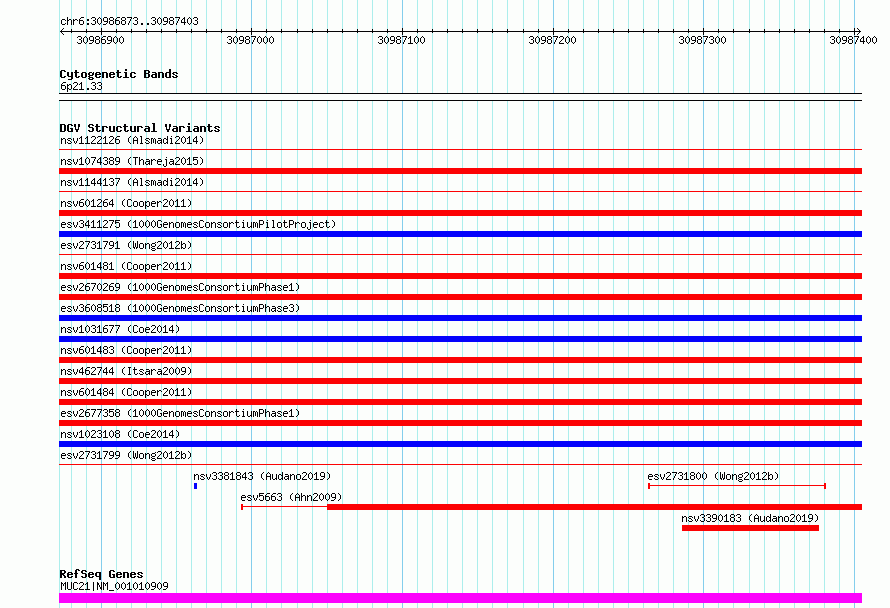
Task: Click the DGV Structural Variants track title
Action: 140,128
